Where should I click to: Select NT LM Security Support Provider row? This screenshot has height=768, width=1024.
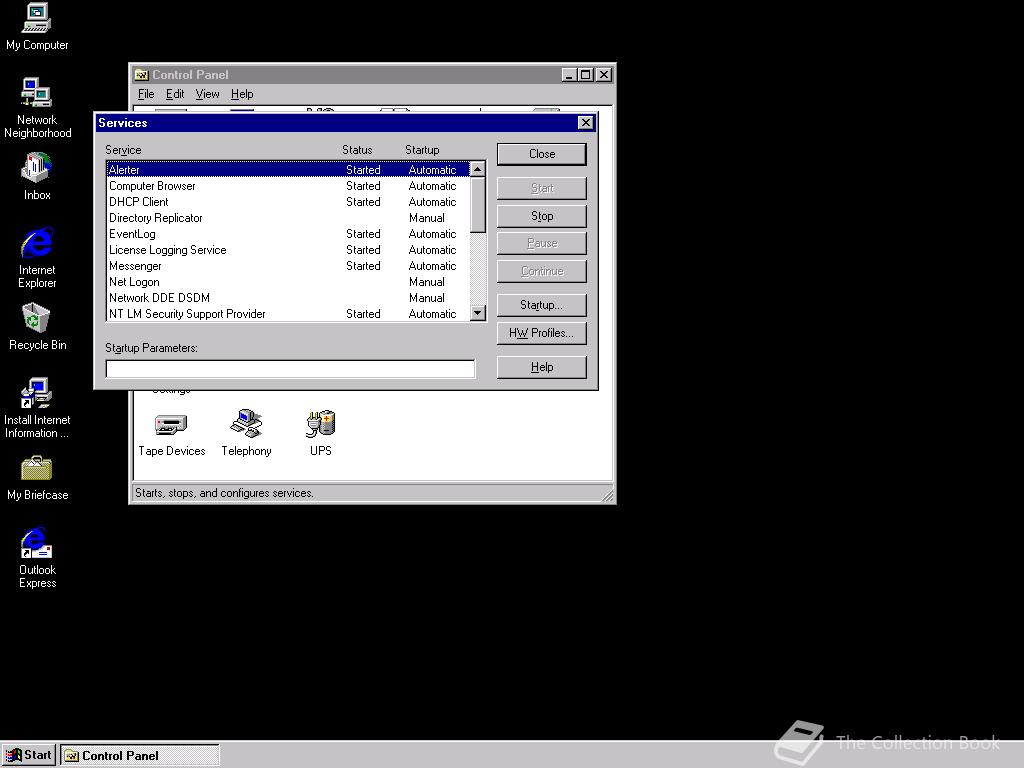tap(287, 313)
